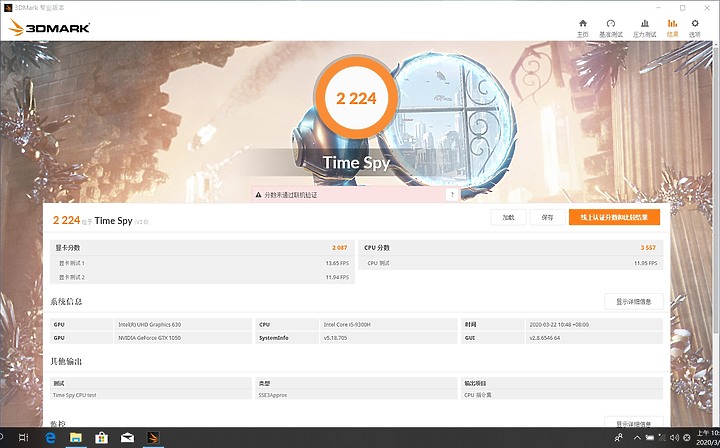Screen dimensions: 720x448
Task: Select the CPU 分数 header
Action: pos(377,248)
